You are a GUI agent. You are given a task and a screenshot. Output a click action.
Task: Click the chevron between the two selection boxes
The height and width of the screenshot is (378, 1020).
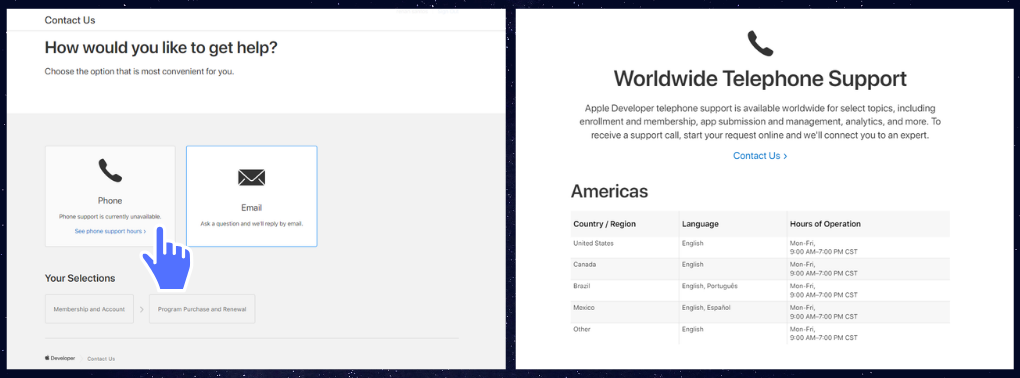[x=141, y=309]
